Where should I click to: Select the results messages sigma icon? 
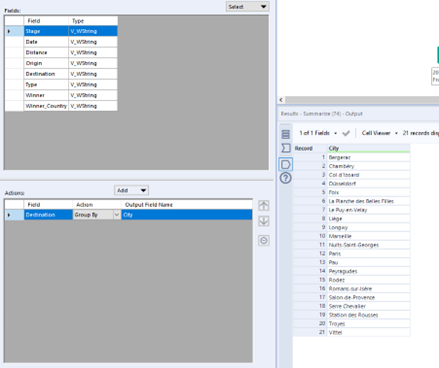pyautogui.click(x=286, y=148)
